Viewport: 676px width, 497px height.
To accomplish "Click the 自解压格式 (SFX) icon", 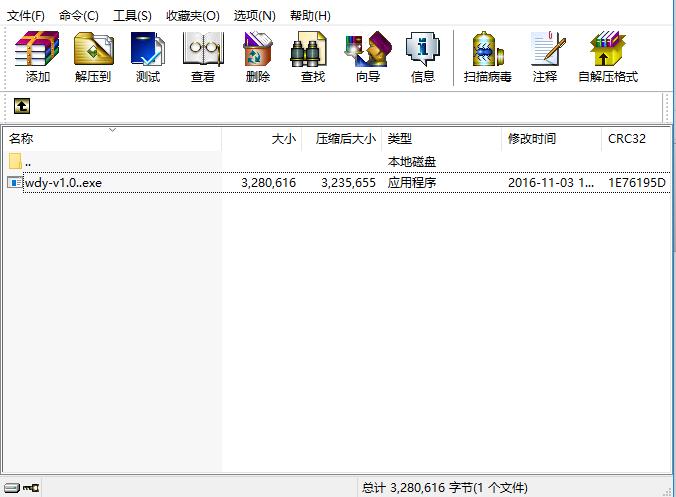I will (x=607, y=57).
